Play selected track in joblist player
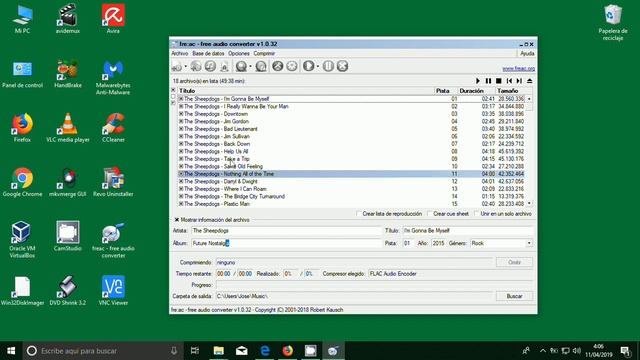640x360 pixels. (x=478, y=81)
